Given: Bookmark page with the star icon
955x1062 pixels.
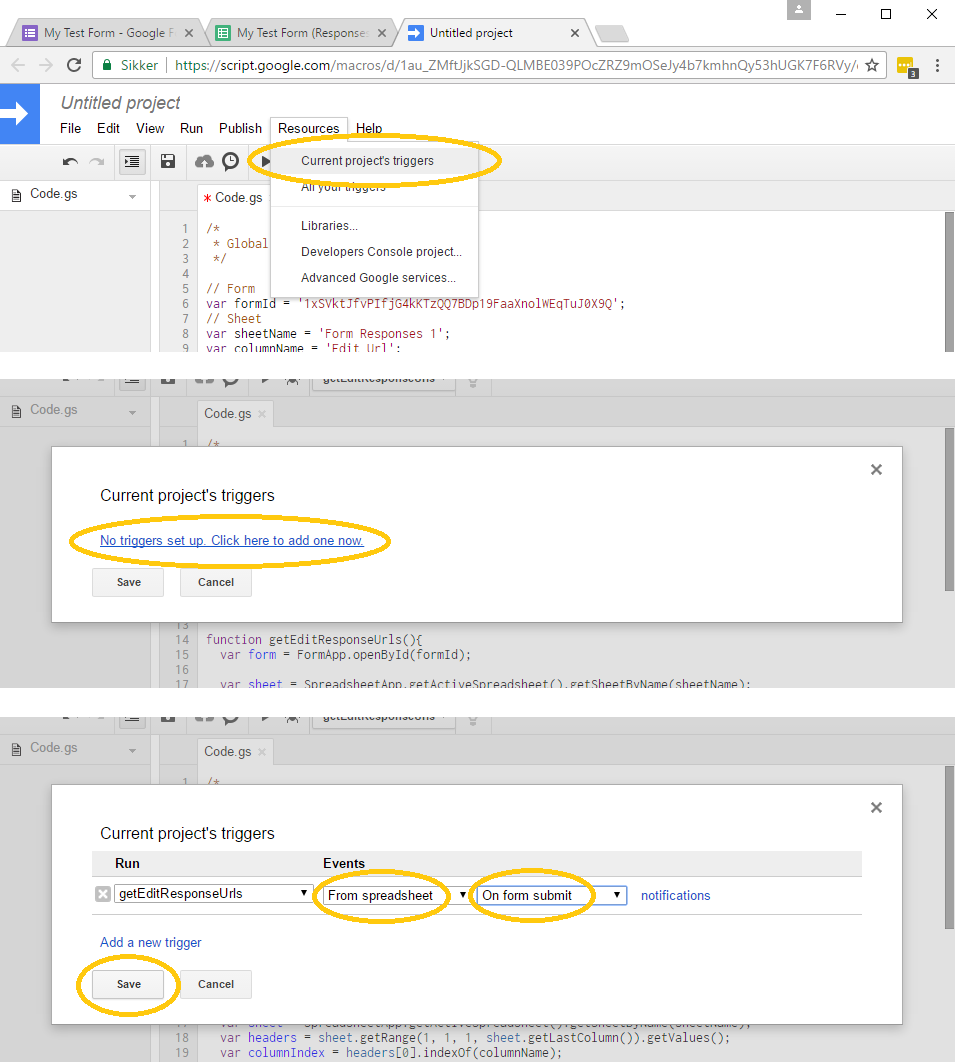Looking at the screenshot, I should (x=872, y=65).
